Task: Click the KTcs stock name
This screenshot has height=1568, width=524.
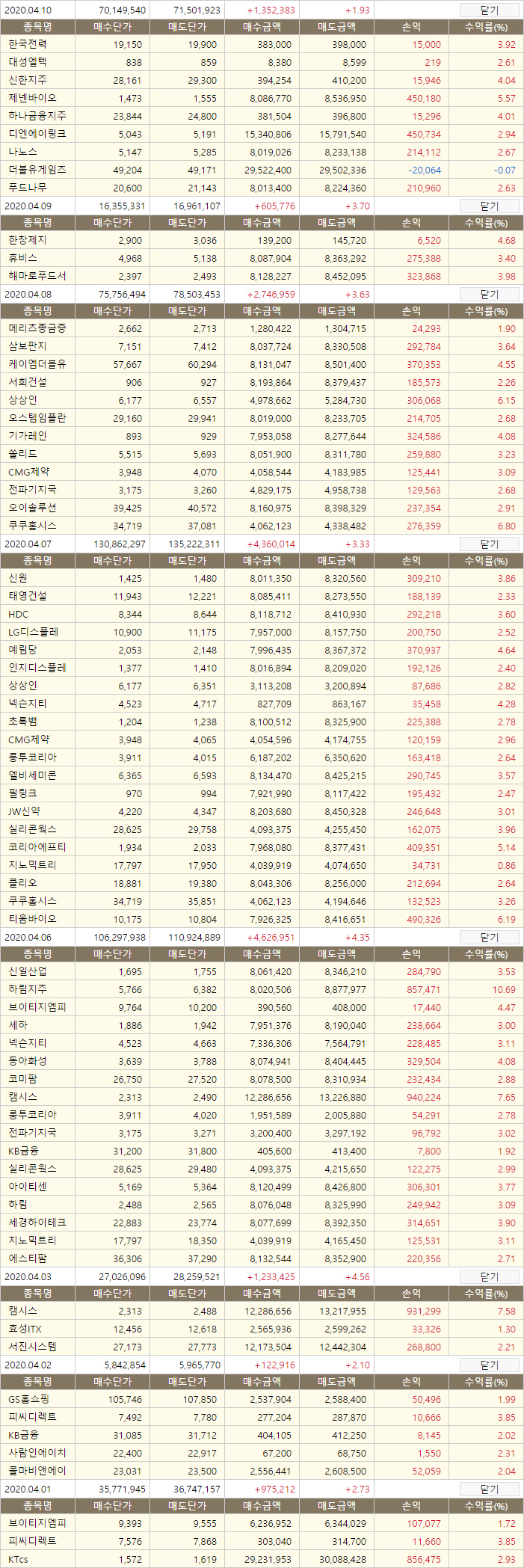Action: pos(18,1559)
